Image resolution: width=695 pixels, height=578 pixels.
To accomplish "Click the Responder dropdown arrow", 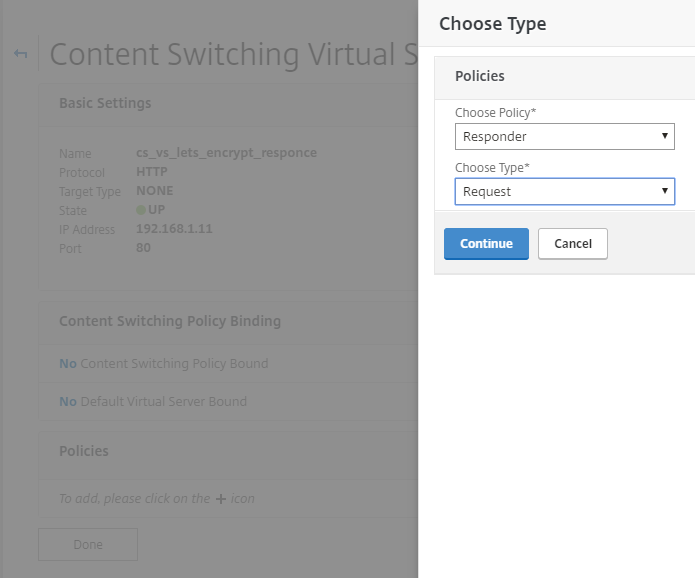I will pos(664,136).
